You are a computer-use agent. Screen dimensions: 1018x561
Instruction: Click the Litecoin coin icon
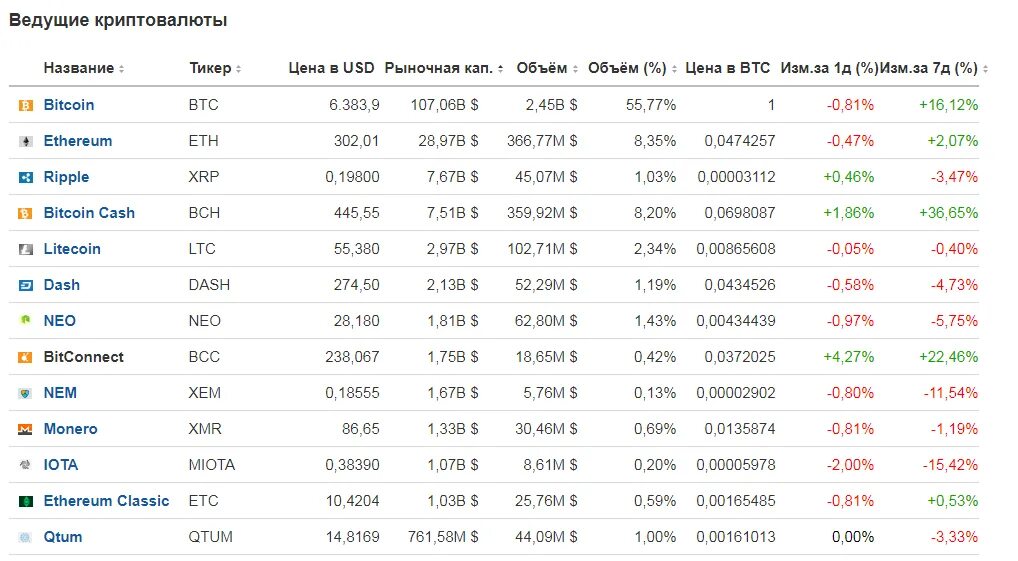pos(25,249)
